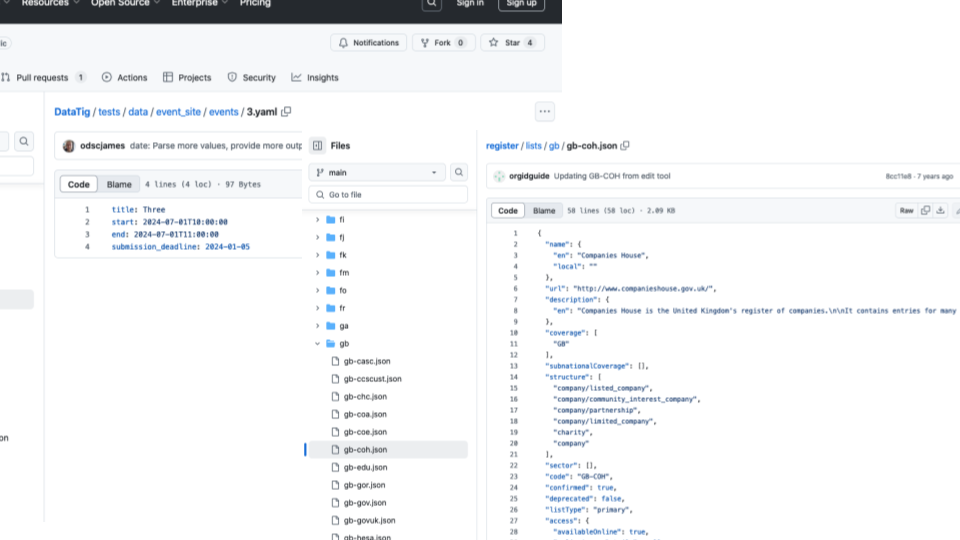
Task: Click search icon beside branch selector
Action: pyautogui.click(x=459, y=173)
